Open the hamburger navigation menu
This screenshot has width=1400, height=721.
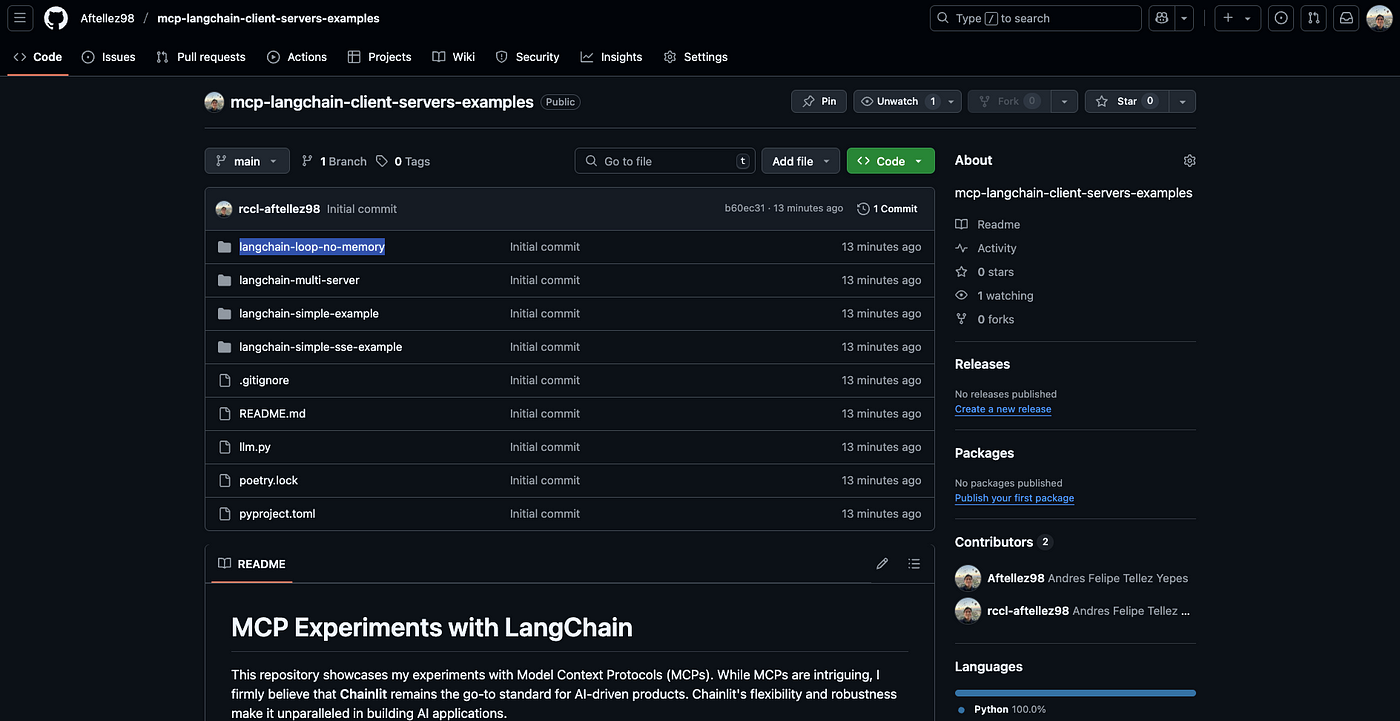pos(20,18)
